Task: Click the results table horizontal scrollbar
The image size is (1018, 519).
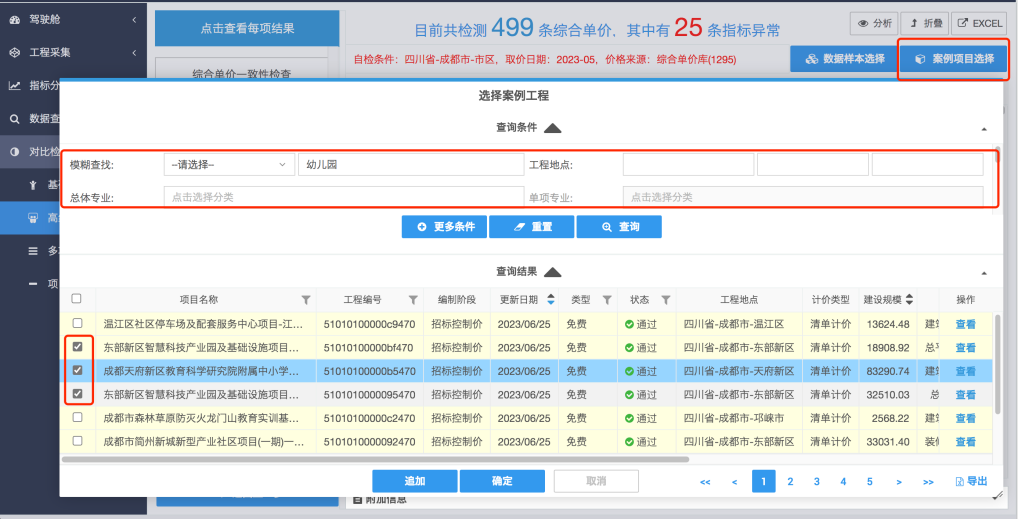Action: [x=375, y=459]
